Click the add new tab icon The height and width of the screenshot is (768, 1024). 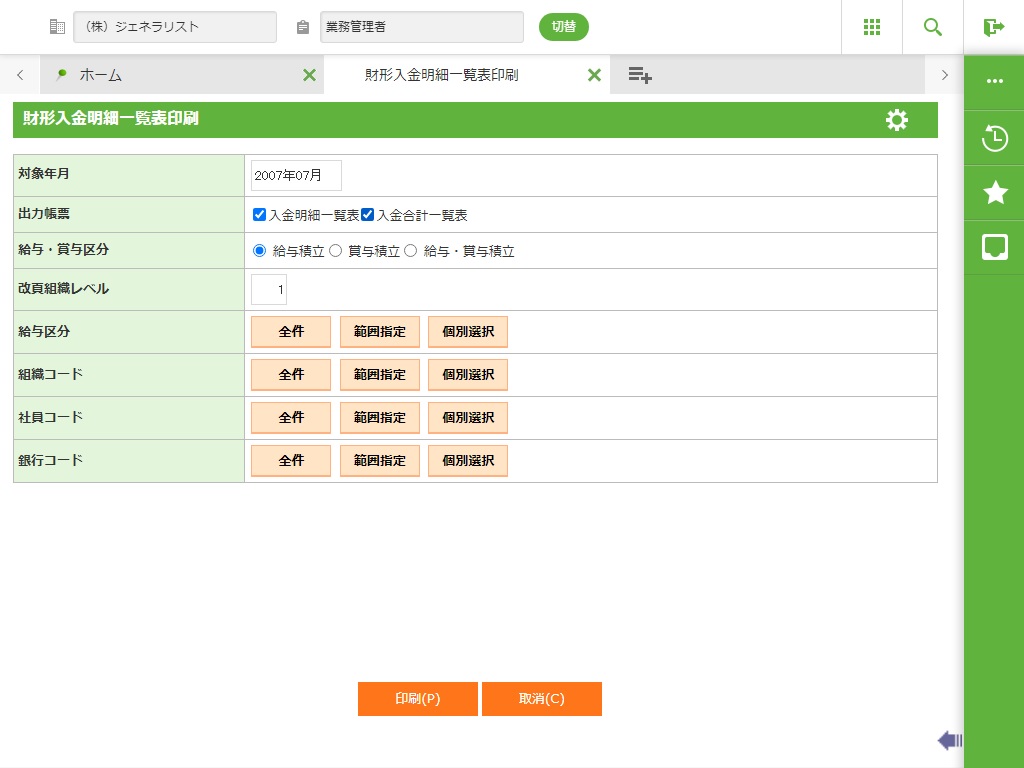(x=640, y=75)
